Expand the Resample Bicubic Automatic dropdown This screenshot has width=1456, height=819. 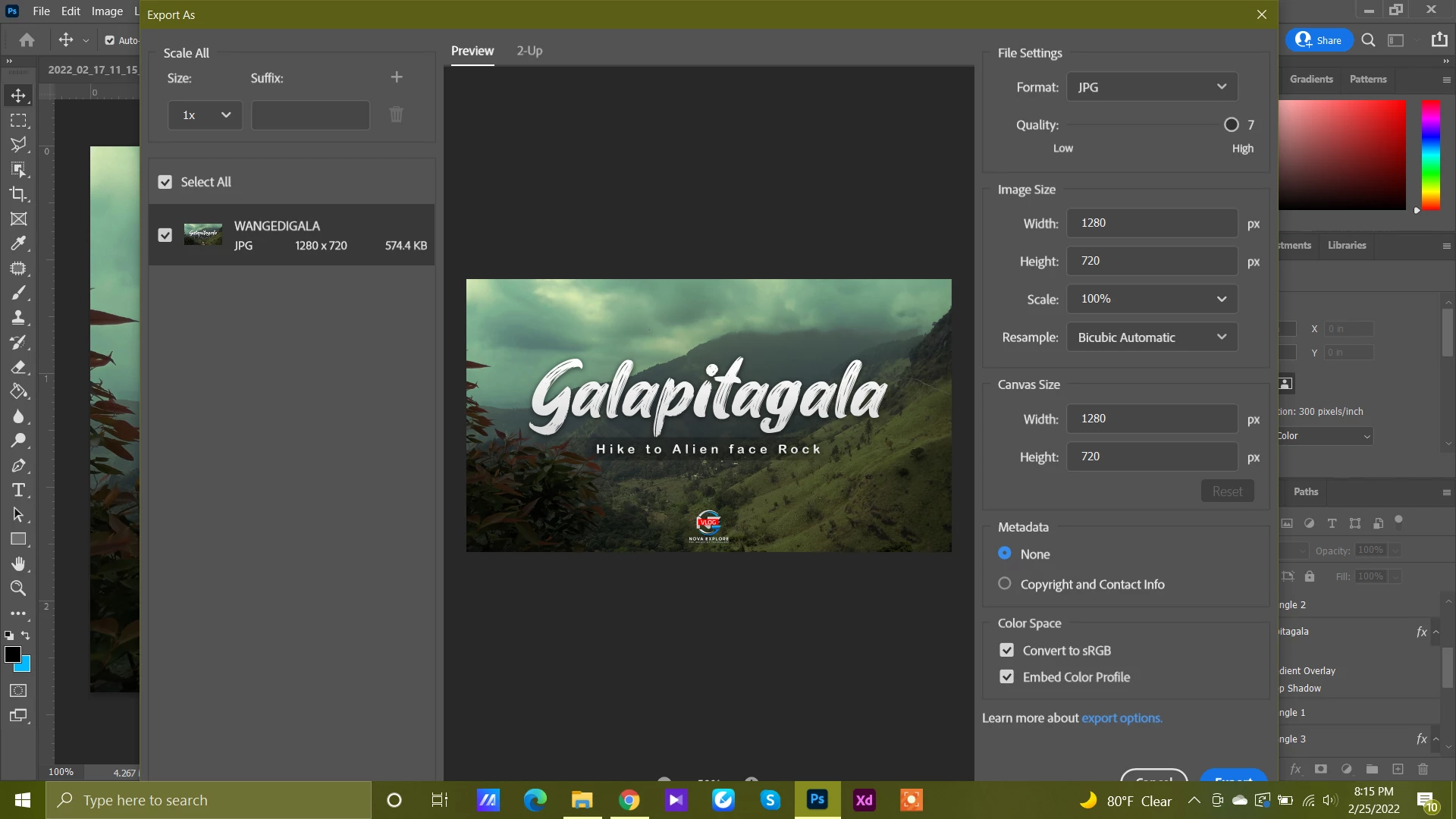(x=1151, y=337)
